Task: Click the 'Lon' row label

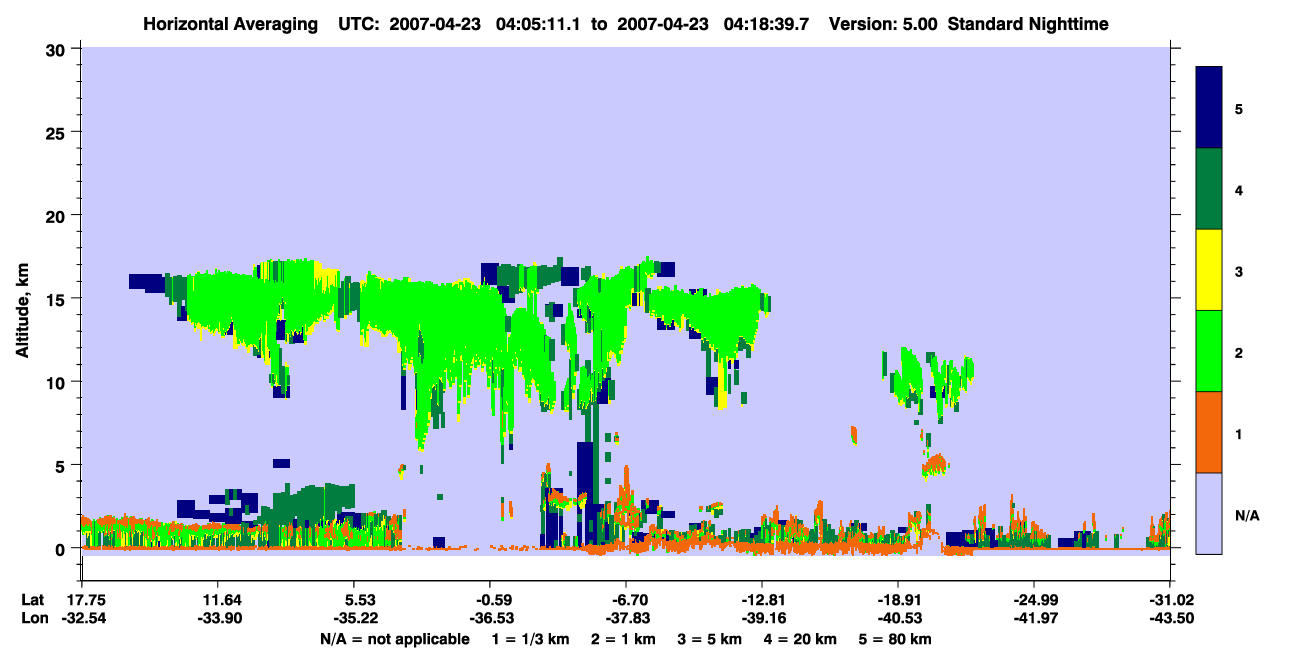Action: point(33,618)
